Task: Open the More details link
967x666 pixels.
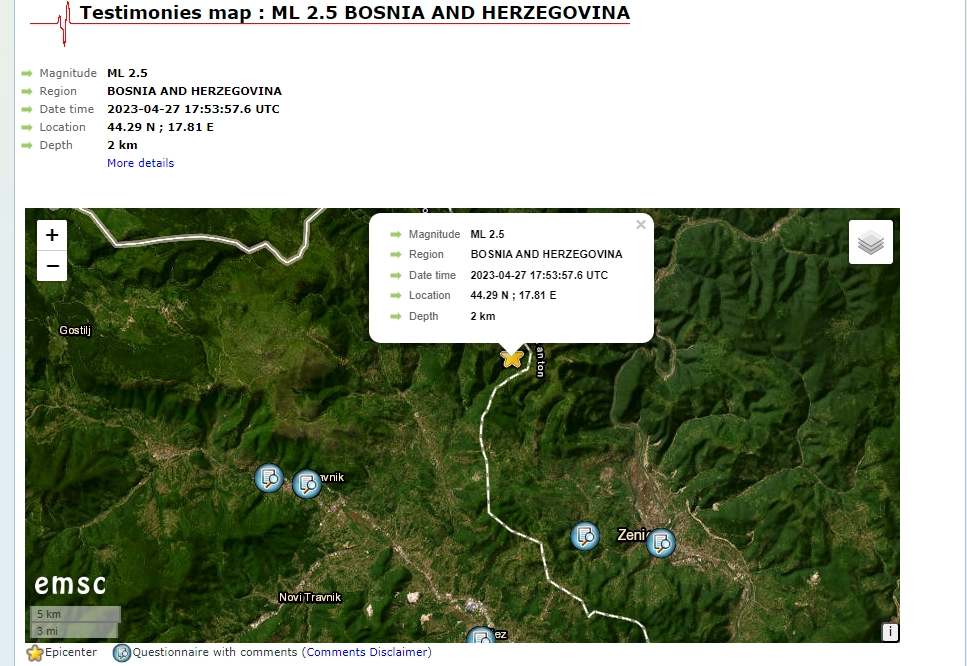Action: point(140,163)
